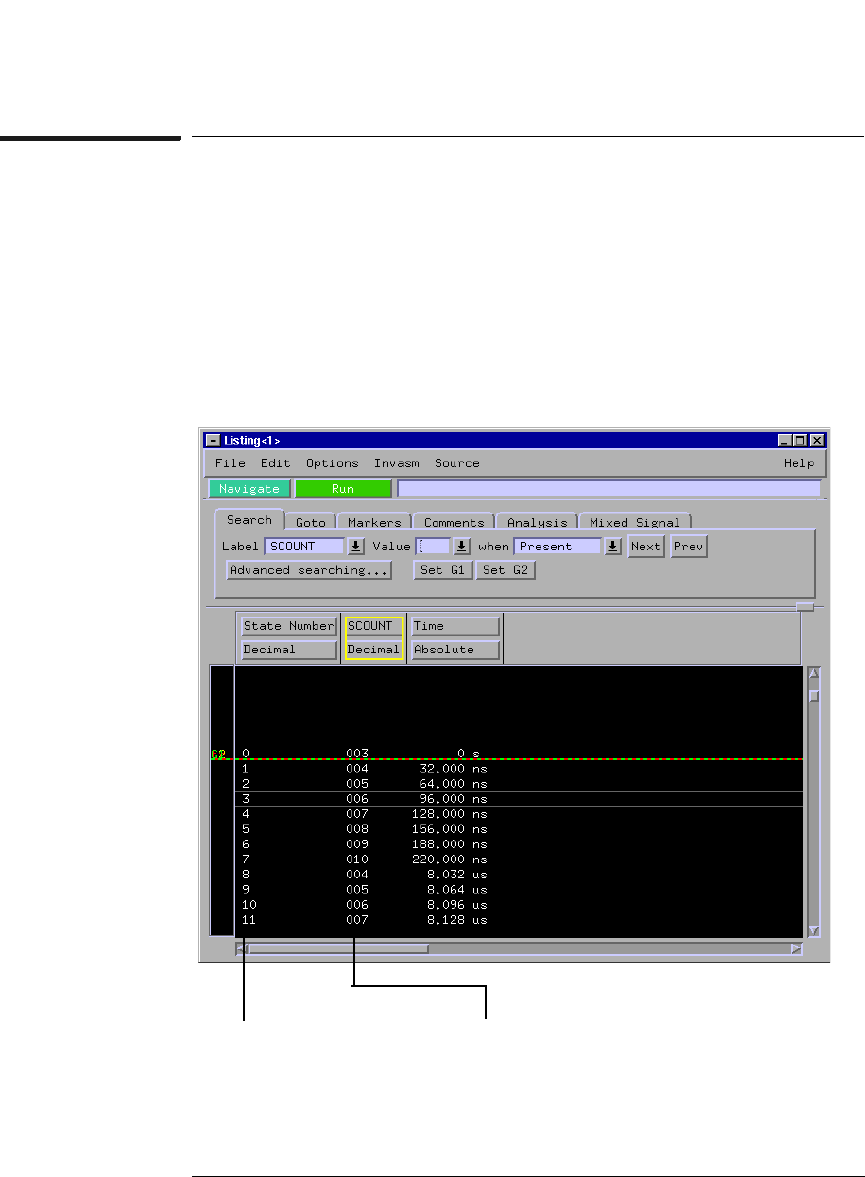This screenshot has width=865, height=1177.
Task: Click the Present condition field
Action: pos(558,546)
